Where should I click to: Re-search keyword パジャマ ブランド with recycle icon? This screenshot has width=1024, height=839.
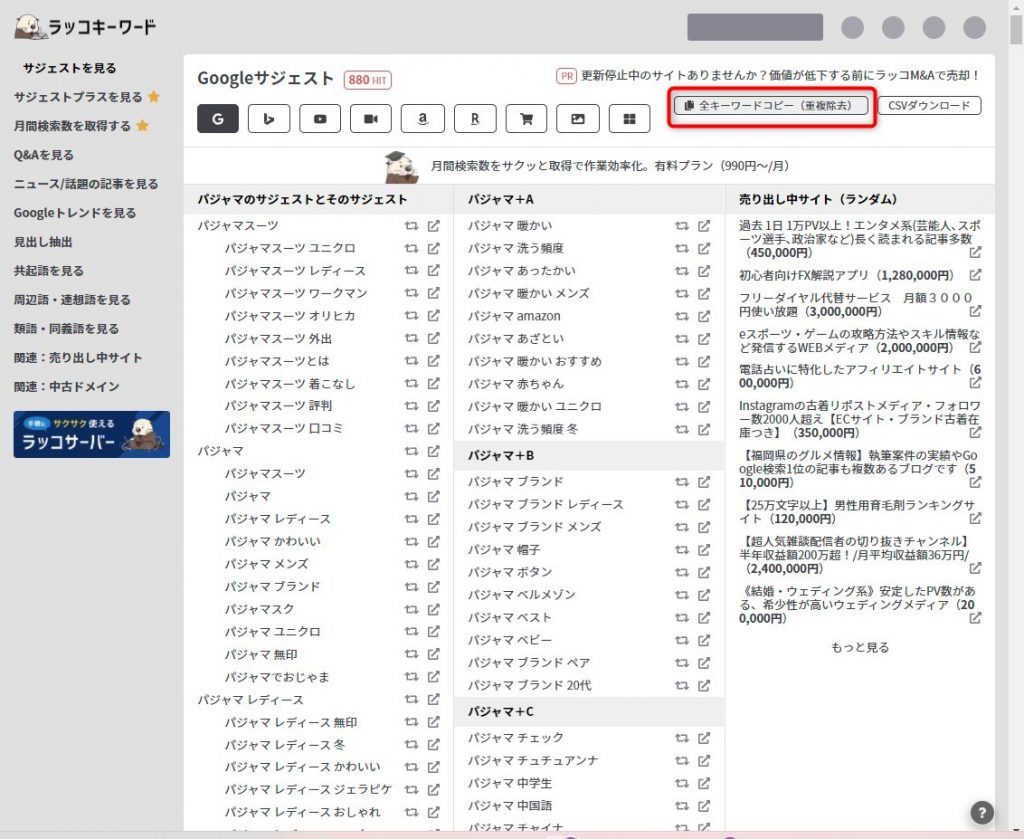pos(680,480)
